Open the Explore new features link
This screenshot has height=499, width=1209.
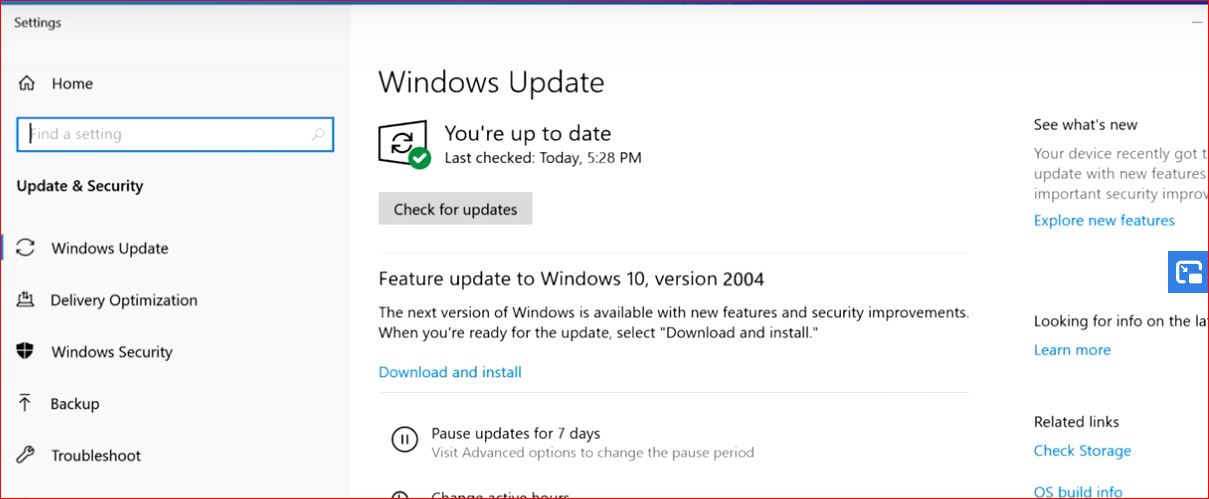pyautogui.click(x=1104, y=220)
